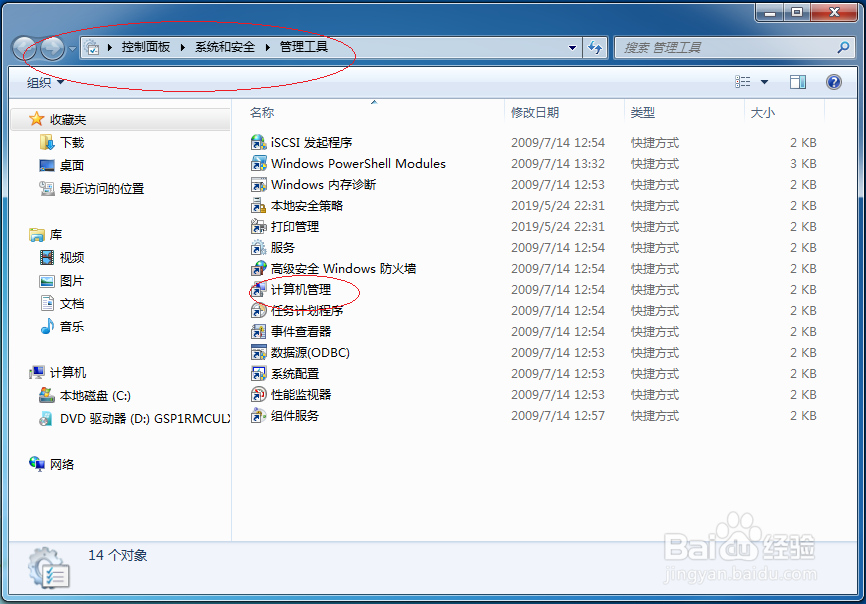
Task: Open 性能监视器
Action: (x=293, y=394)
